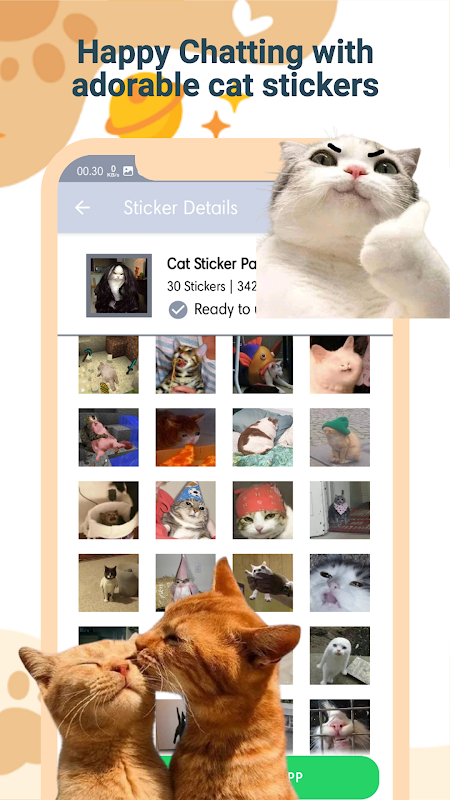Tap the back arrow in Sticker Details
Viewport: 450px width, 800px height.
(82, 208)
